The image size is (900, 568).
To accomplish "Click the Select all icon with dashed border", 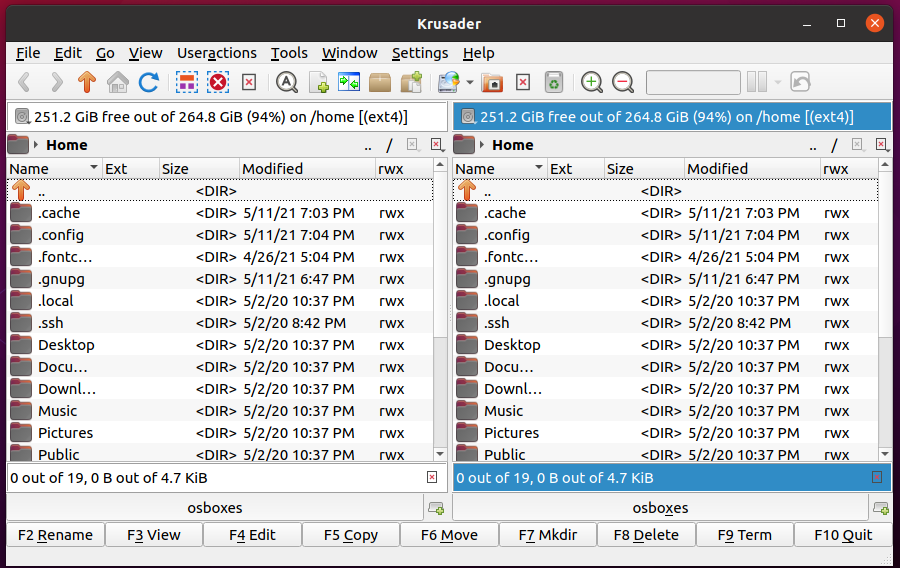I will click(x=187, y=83).
